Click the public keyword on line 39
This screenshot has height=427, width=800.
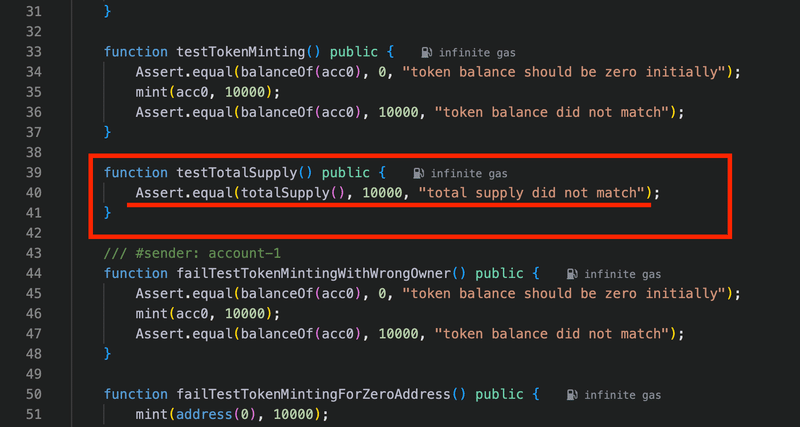click(x=345, y=173)
